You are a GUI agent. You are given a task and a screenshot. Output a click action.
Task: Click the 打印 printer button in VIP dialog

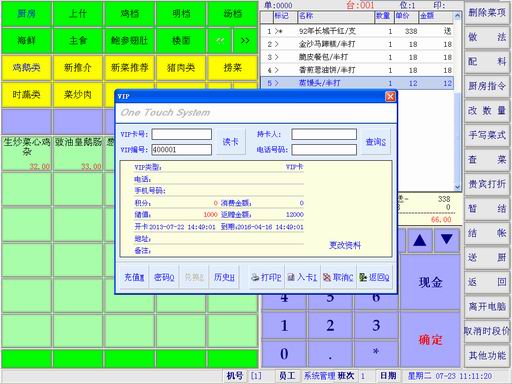[267, 277]
